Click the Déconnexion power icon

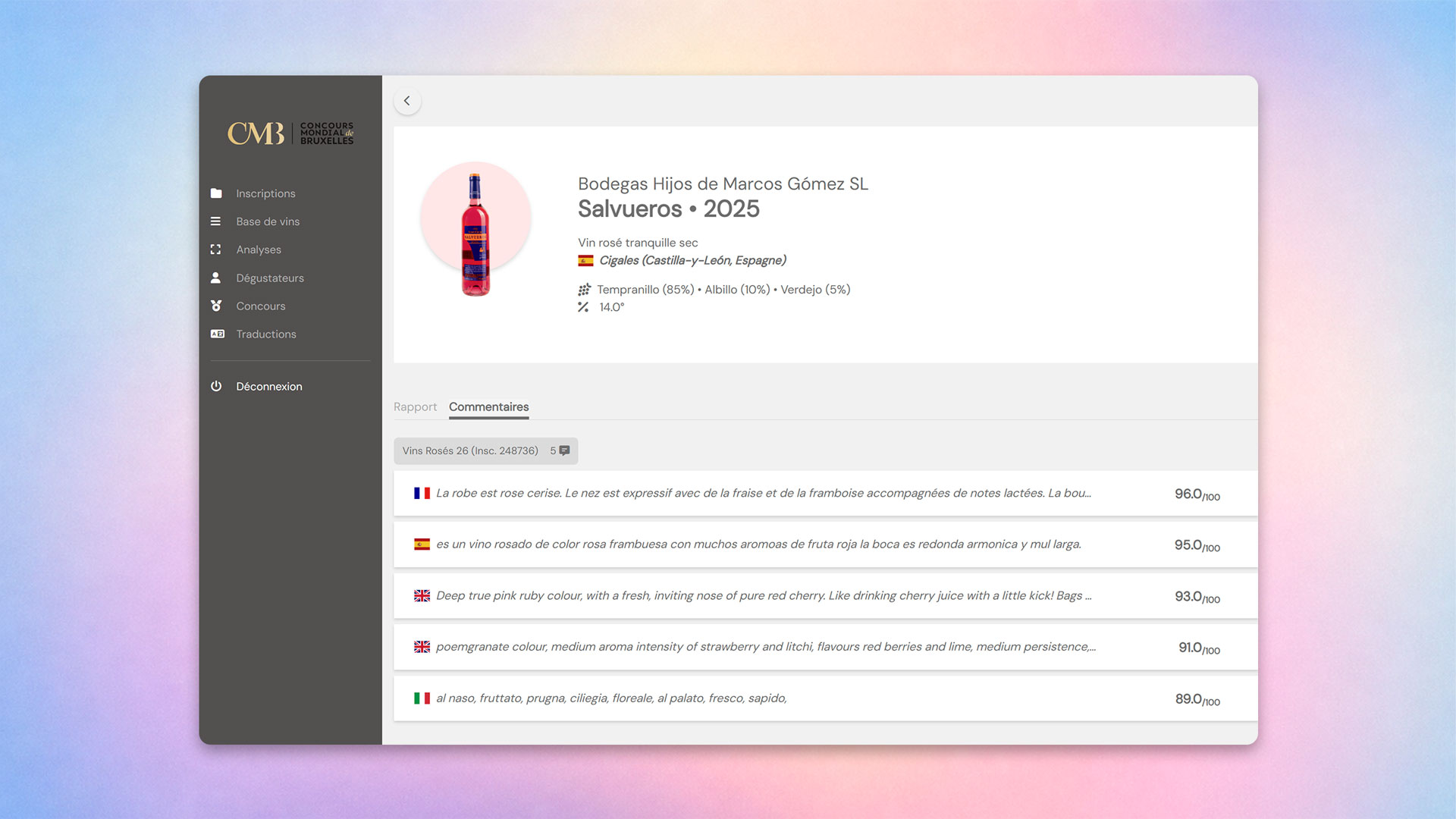[216, 386]
